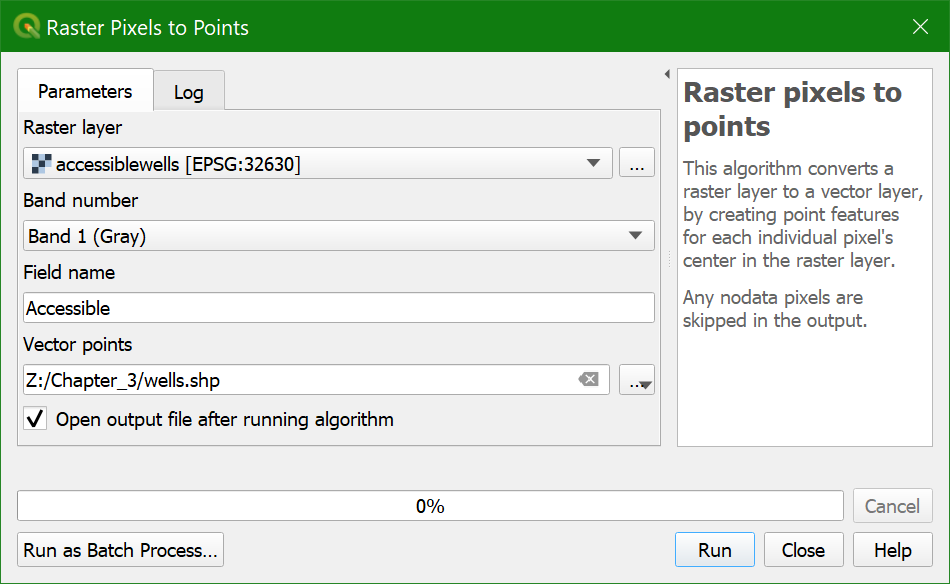Viewport: 950px width, 584px height.
Task: Click the 'Any nodata pixels are skipped' text
Action: pos(775,309)
